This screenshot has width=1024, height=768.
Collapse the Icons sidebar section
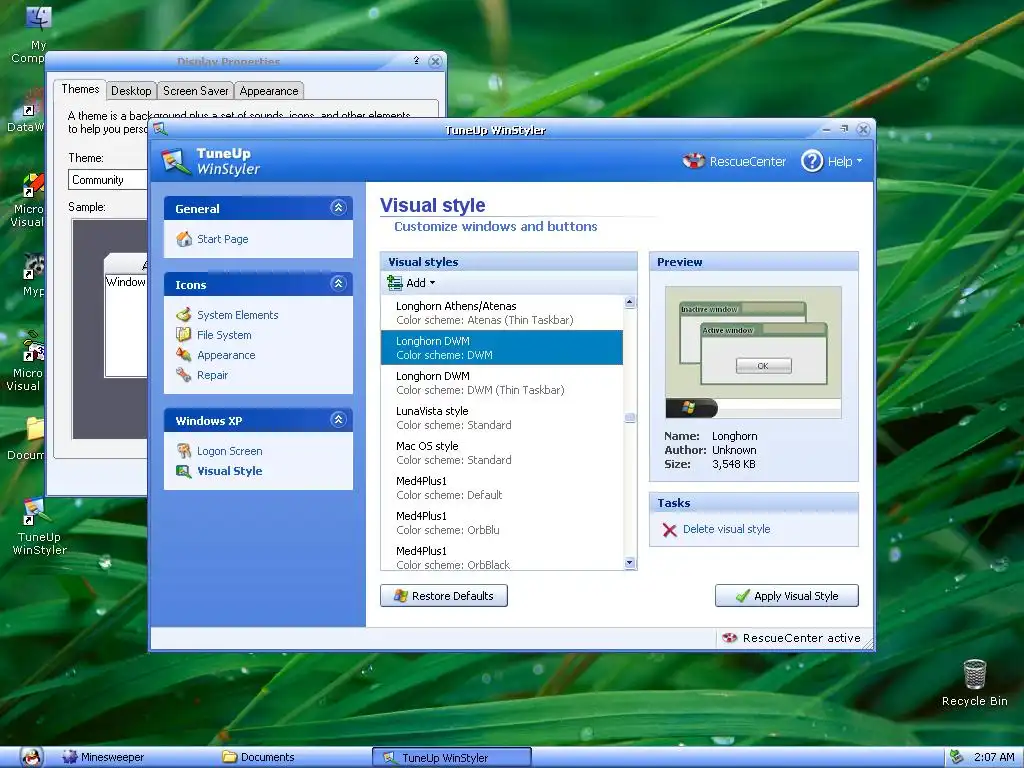pos(338,283)
